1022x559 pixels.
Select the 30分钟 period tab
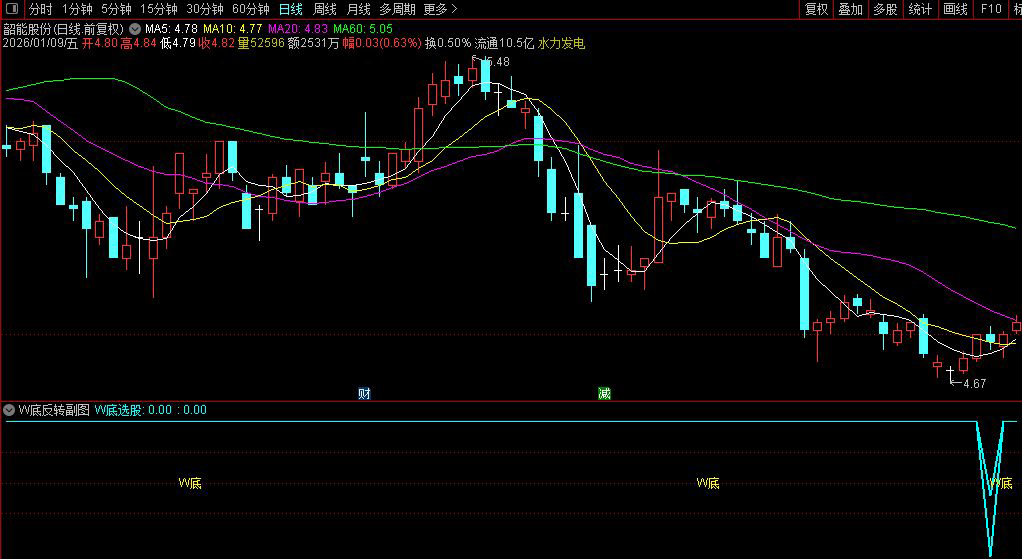coord(205,9)
